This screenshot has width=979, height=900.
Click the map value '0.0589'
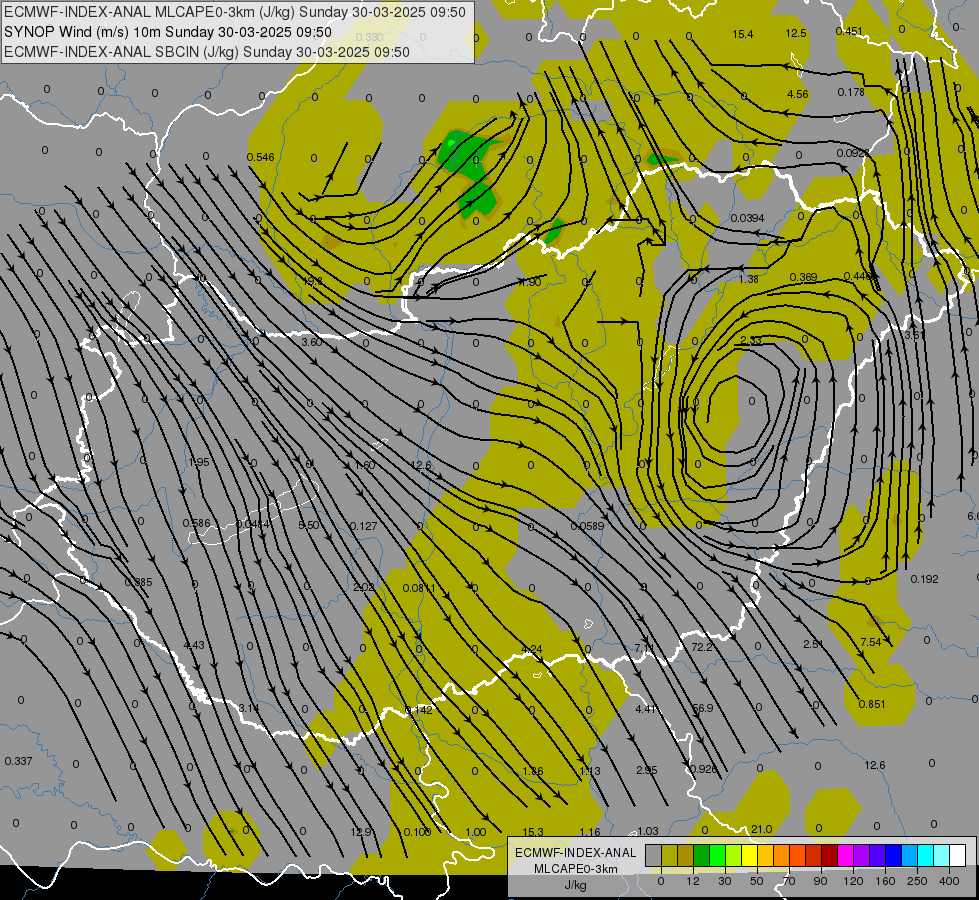pyautogui.click(x=588, y=527)
